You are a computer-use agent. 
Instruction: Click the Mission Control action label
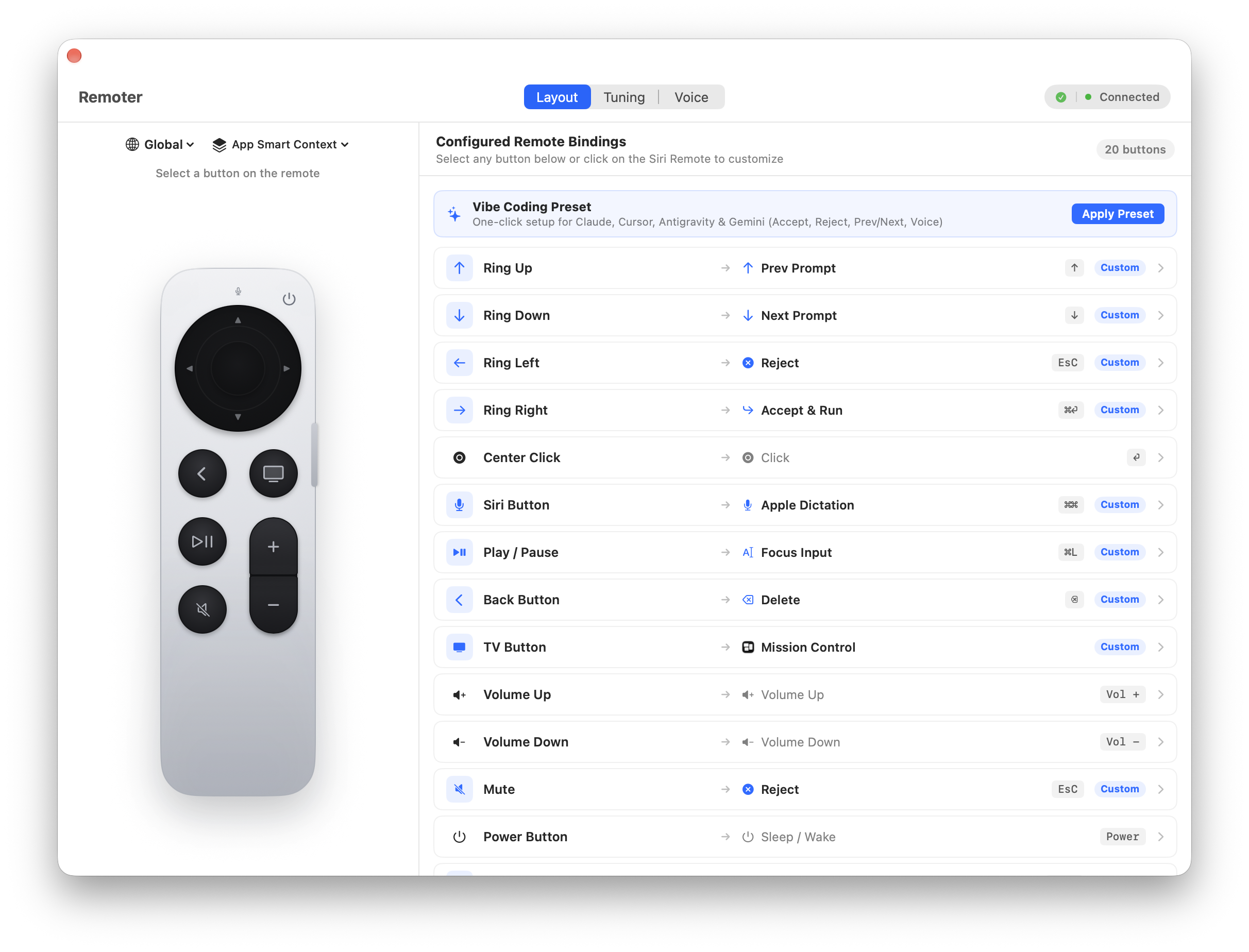click(x=807, y=647)
